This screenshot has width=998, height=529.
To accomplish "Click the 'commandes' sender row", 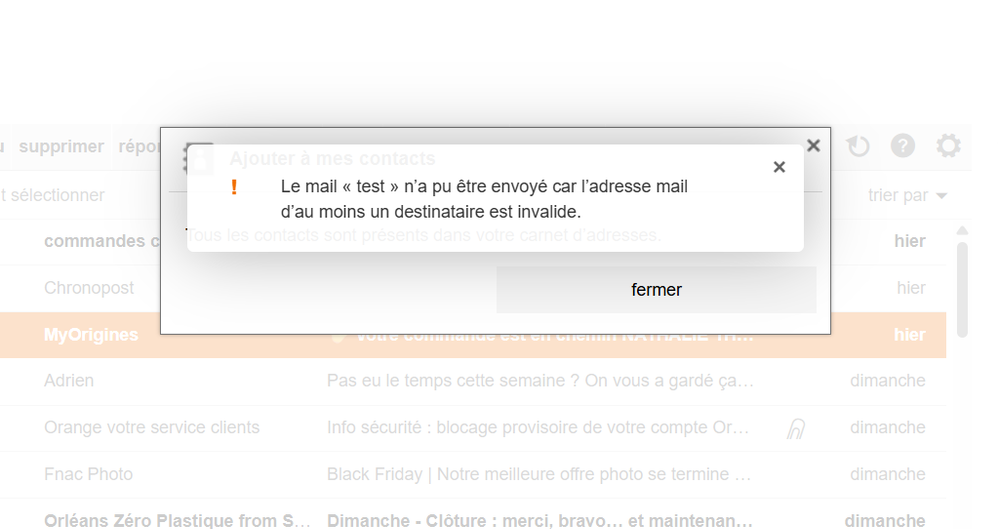I will tap(102, 241).
